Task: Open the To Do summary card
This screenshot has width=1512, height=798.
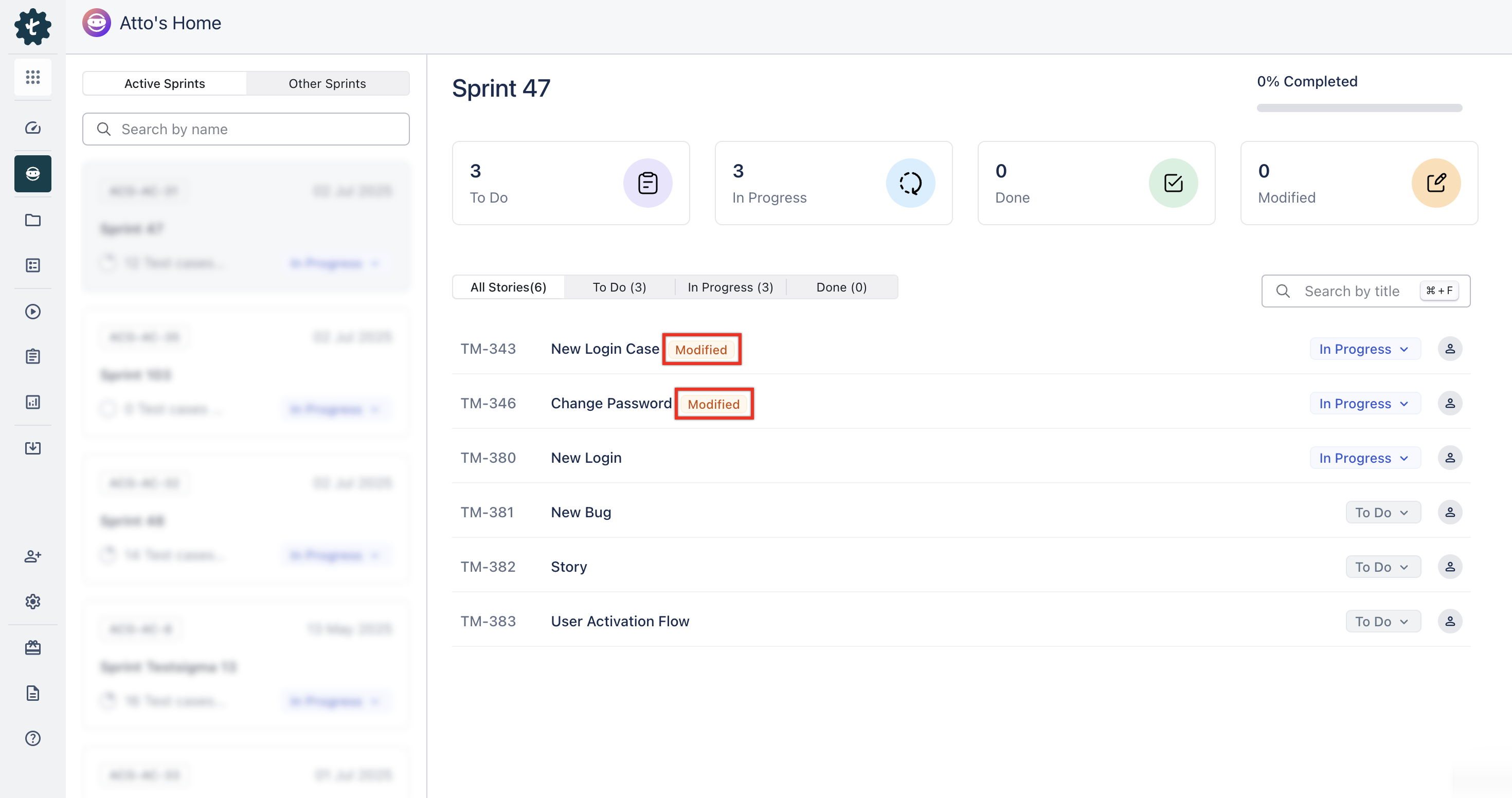Action: coord(570,183)
